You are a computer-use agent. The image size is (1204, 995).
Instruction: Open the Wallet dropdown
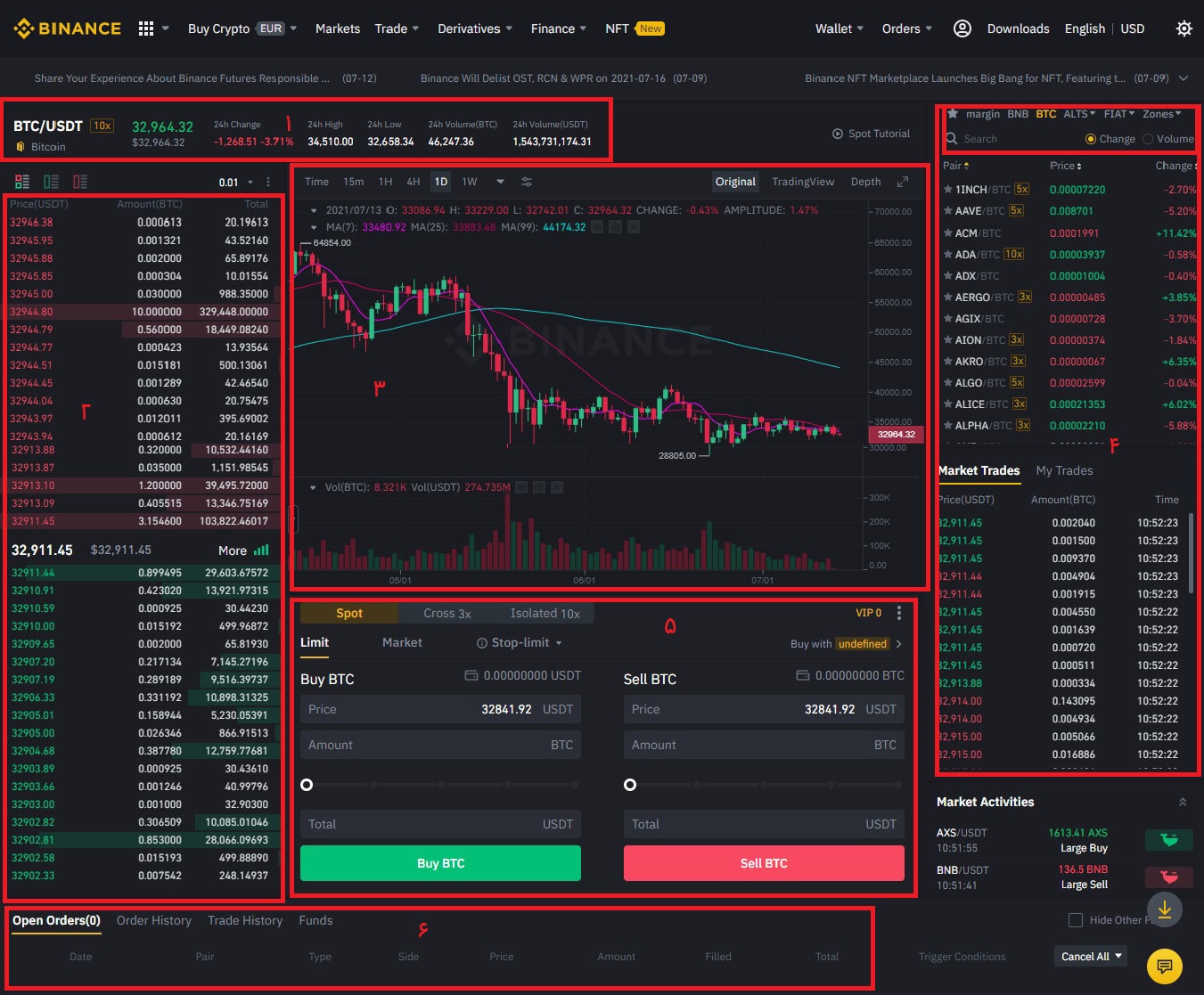[840, 29]
